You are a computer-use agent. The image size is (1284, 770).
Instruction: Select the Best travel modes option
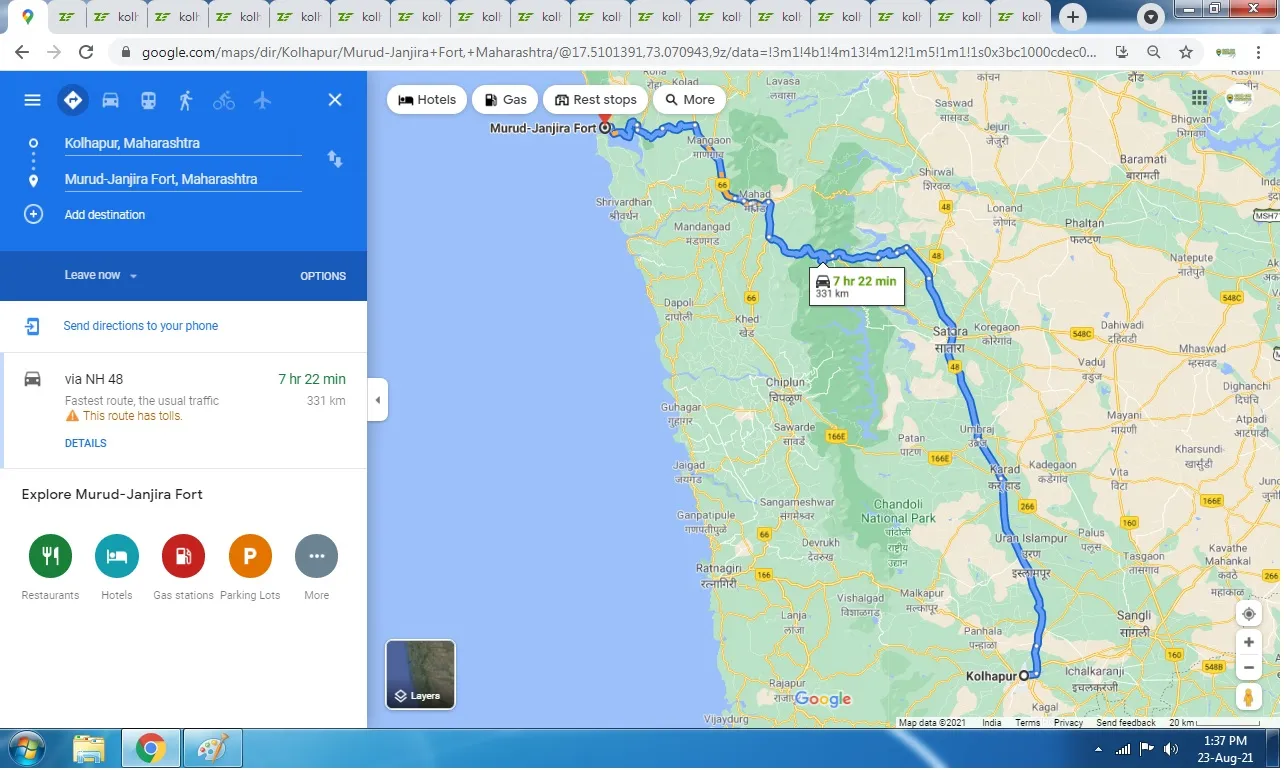[x=72, y=100]
